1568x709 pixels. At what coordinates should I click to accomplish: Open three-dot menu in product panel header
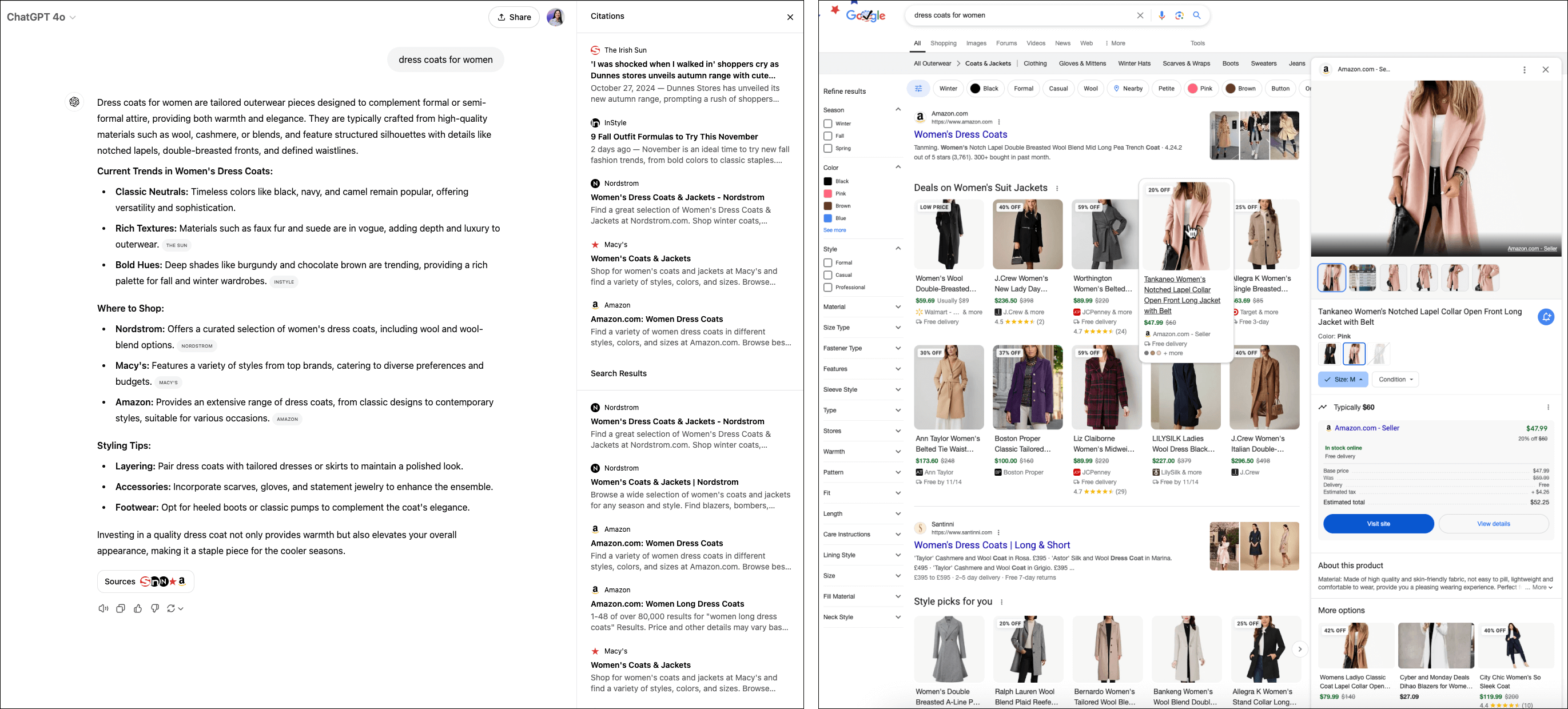(x=1525, y=70)
